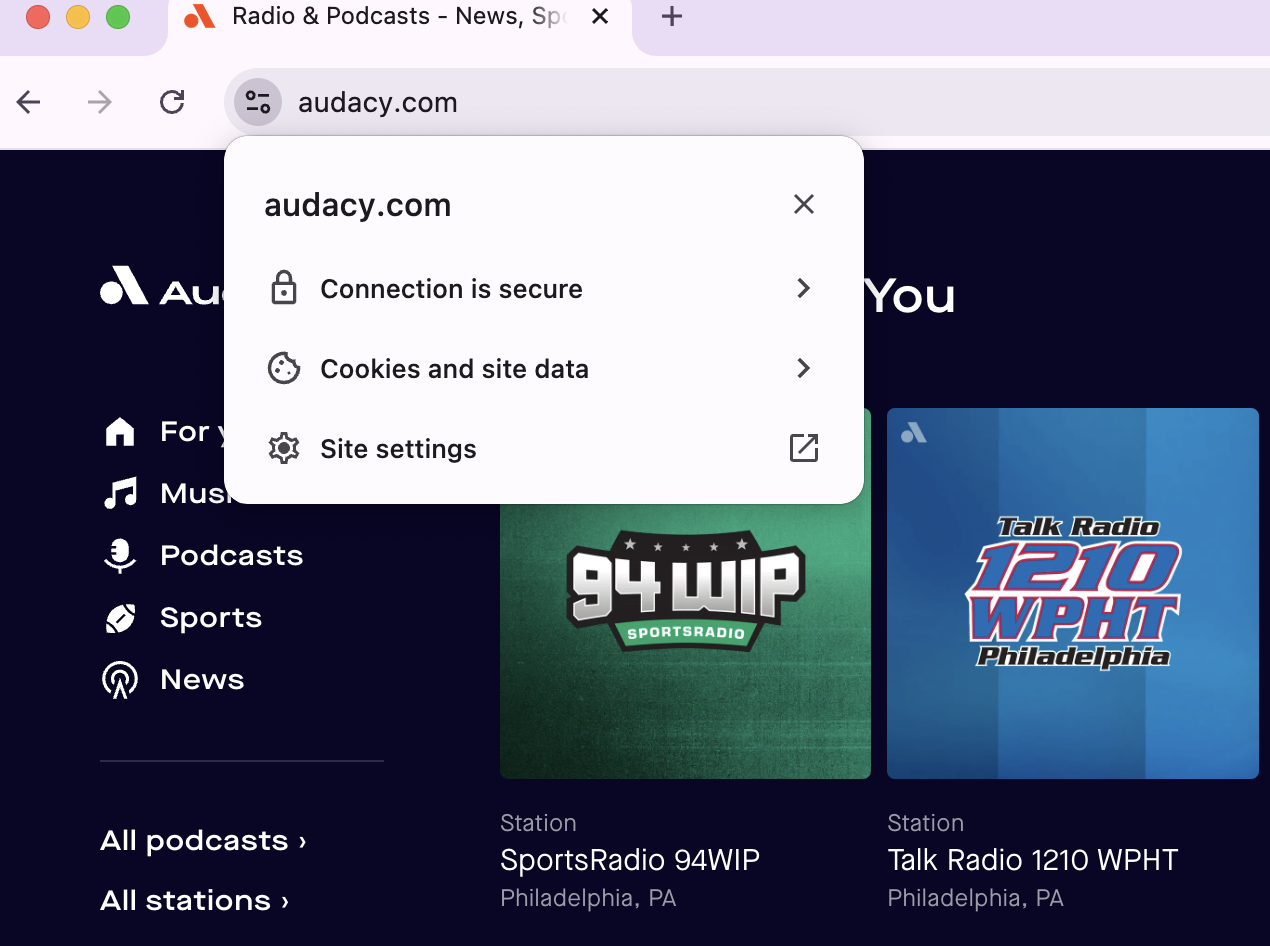Reload the current page

tap(172, 102)
